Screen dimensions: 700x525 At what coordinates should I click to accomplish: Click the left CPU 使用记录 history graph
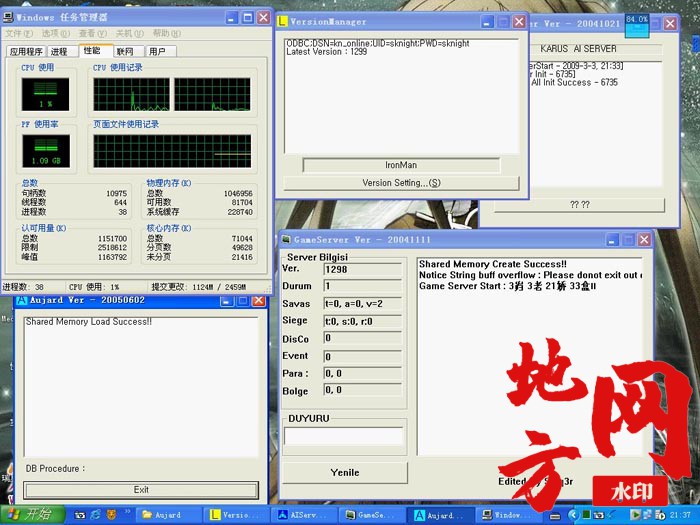[131, 94]
